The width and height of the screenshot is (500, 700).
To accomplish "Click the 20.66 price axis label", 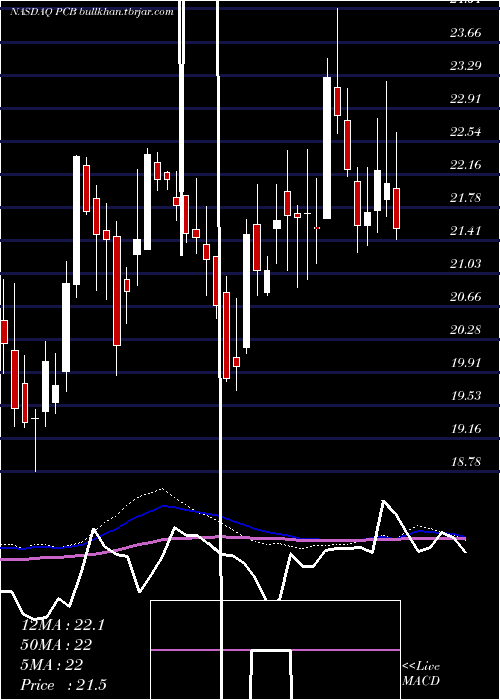I will pos(466,297).
